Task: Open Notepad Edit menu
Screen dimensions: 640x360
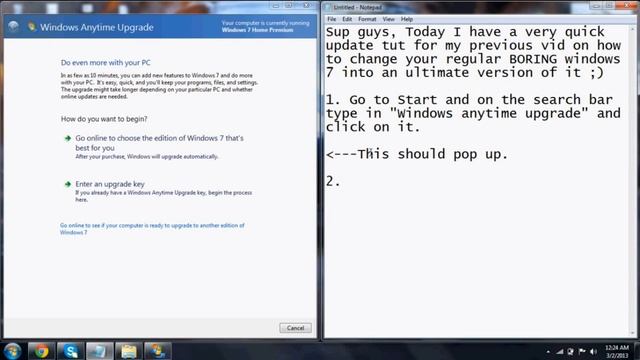Action: pyautogui.click(x=347, y=19)
